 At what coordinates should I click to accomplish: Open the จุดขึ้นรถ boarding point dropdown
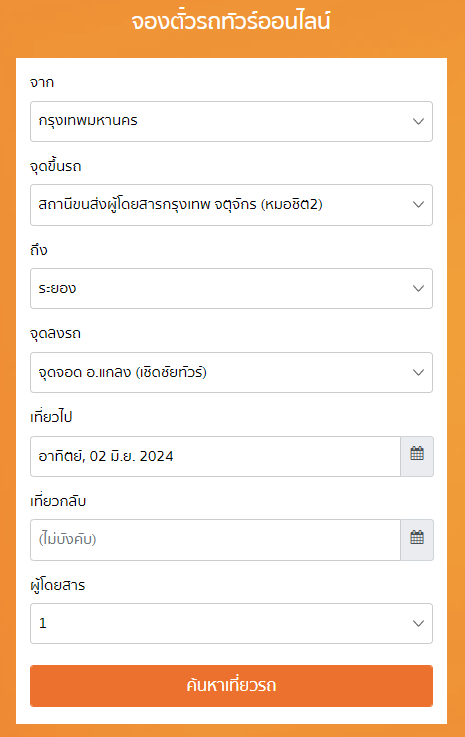[x=231, y=204]
